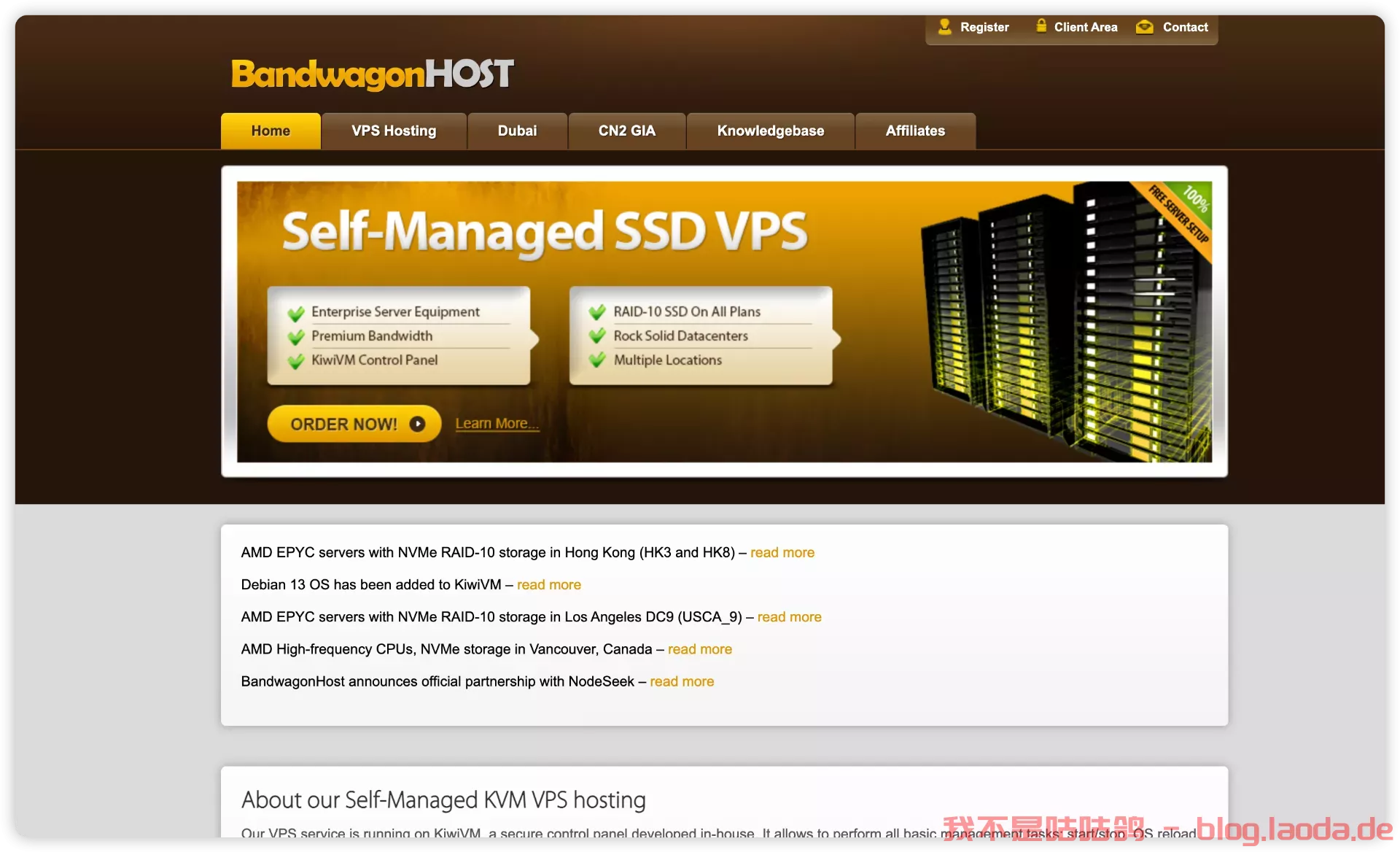Image resolution: width=1400 pixels, height=852 pixels.
Task: Select the Affiliates tab
Action: tap(914, 131)
